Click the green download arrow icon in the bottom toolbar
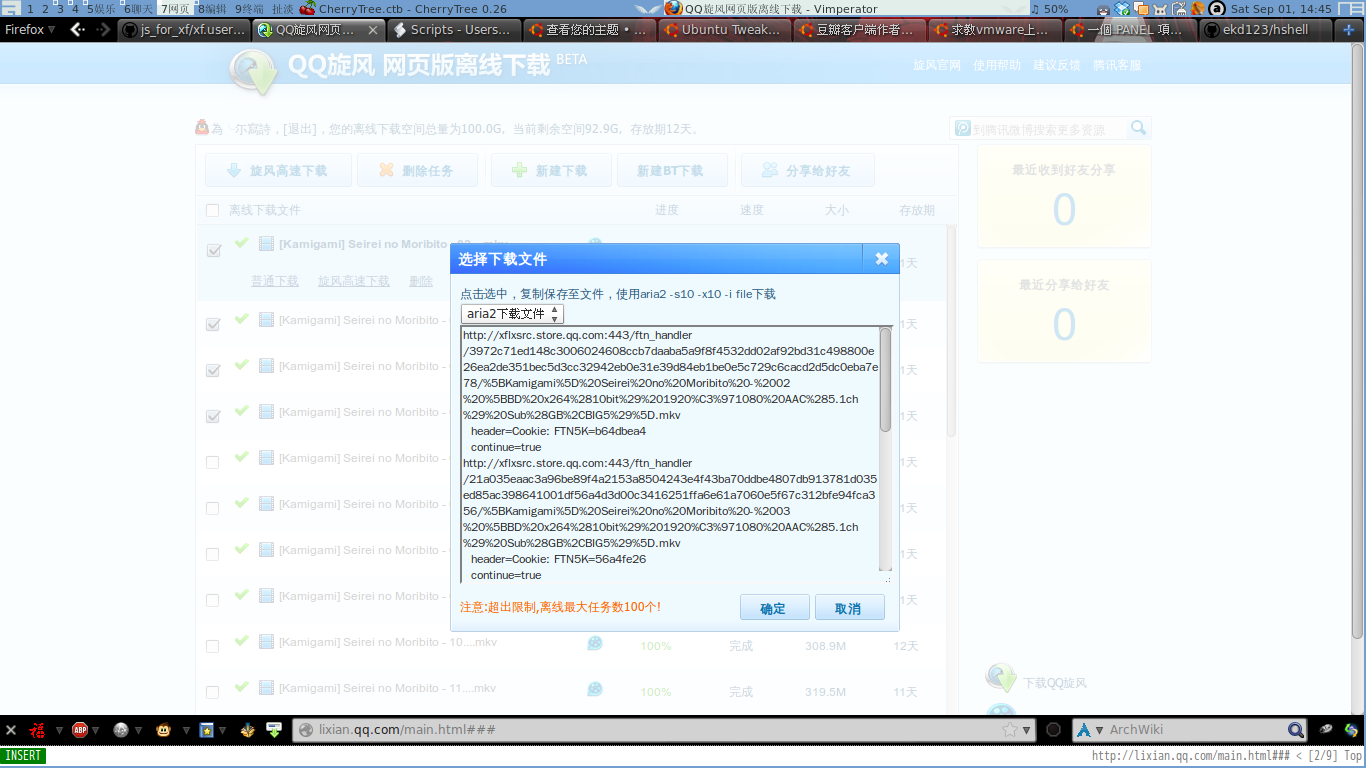Viewport: 1366px width, 768px height. click(273, 730)
